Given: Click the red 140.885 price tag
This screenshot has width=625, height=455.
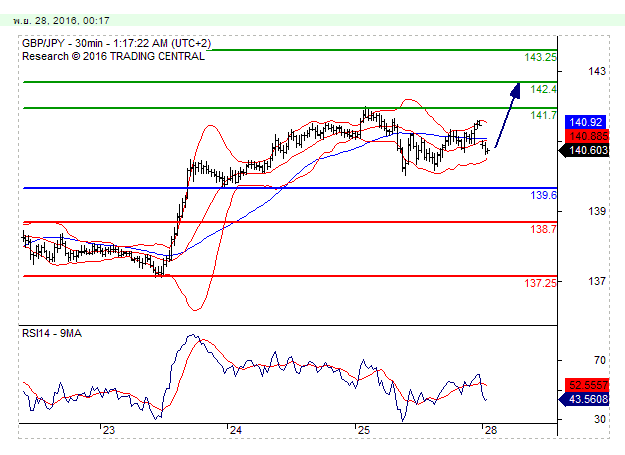Looking at the screenshot, I should point(588,136).
